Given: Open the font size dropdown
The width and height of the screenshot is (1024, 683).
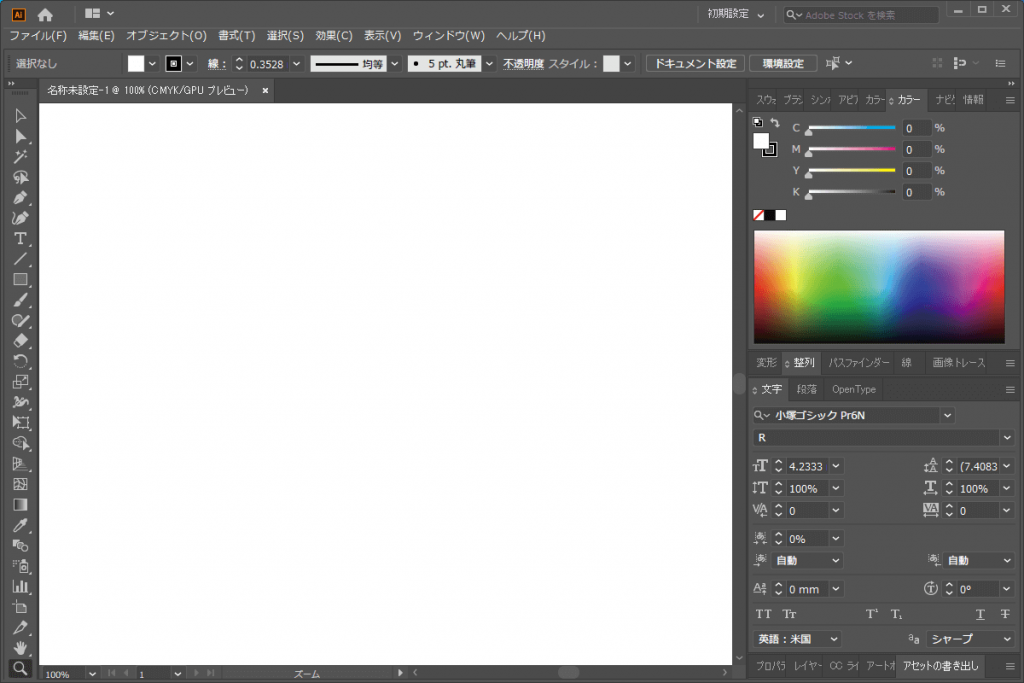Looking at the screenshot, I should (x=835, y=466).
